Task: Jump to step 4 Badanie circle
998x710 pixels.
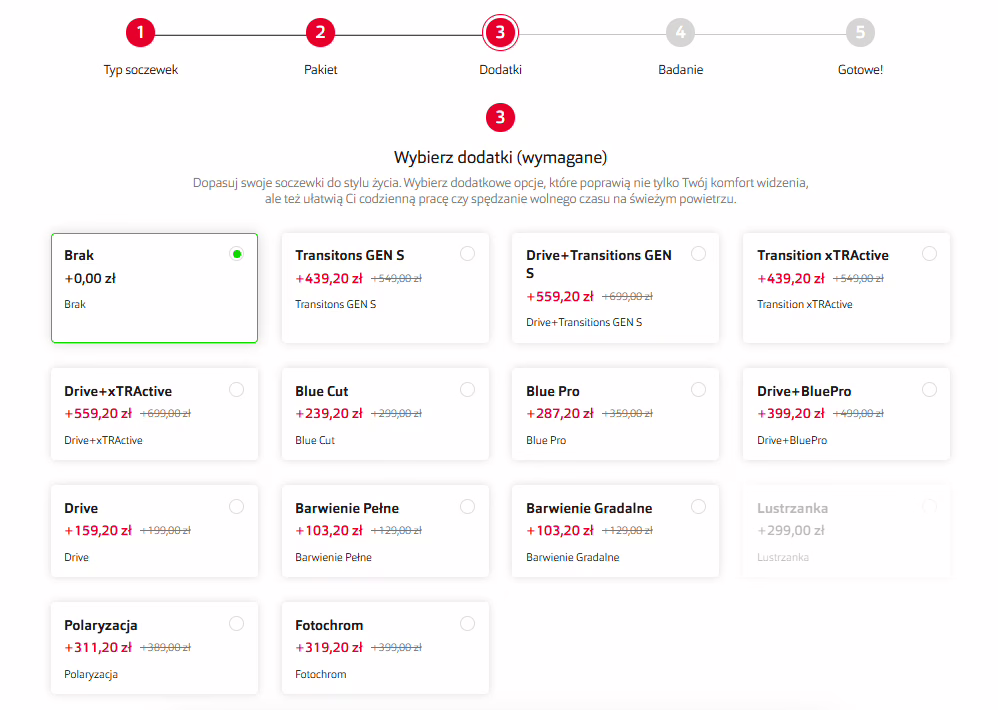Action: click(x=680, y=33)
